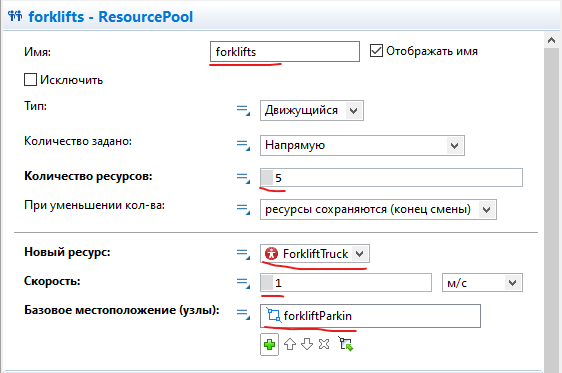Click the select node from graphical editor icon

click(x=346, y=344)
